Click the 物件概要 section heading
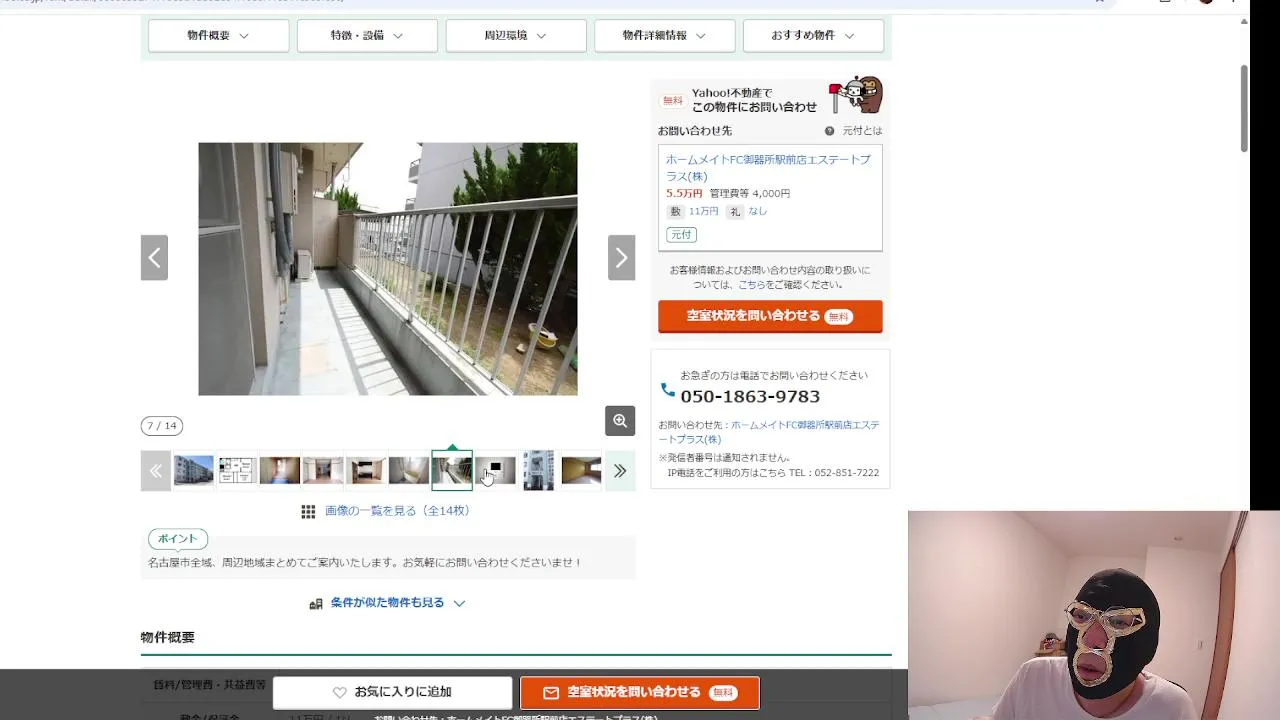 point(168,637)
